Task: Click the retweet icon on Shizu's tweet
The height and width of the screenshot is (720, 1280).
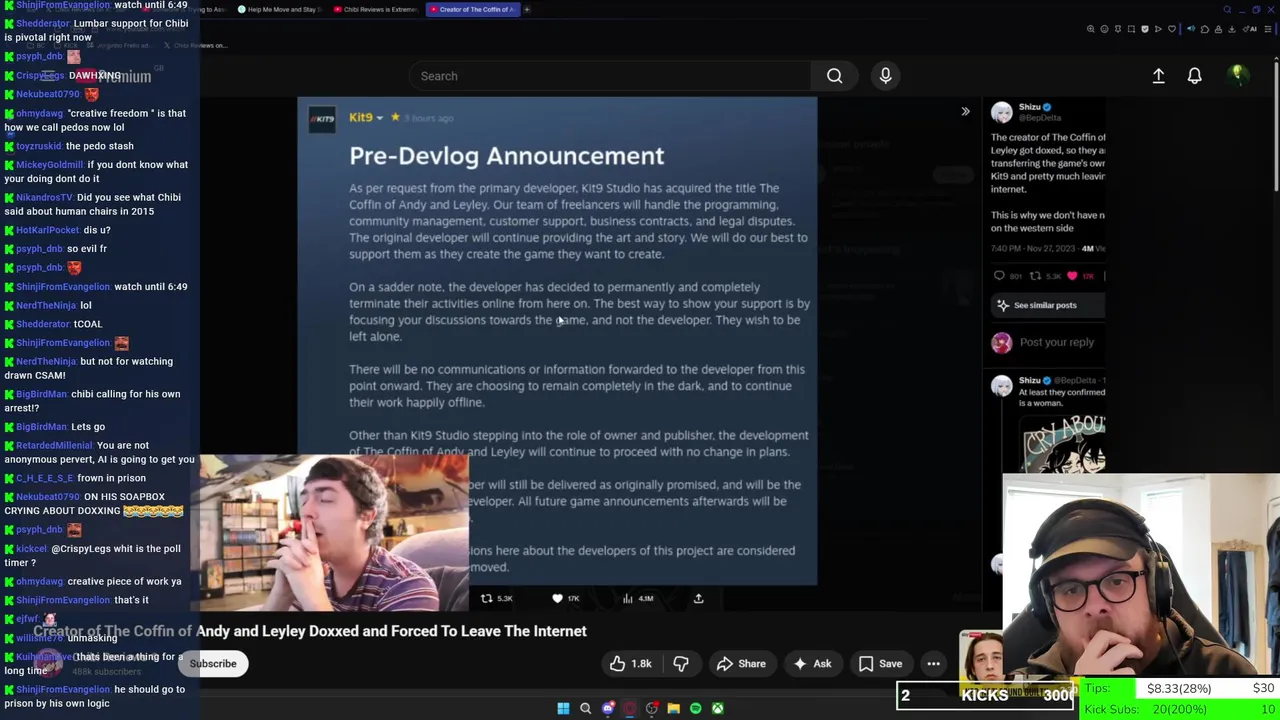Action: 1035,276
